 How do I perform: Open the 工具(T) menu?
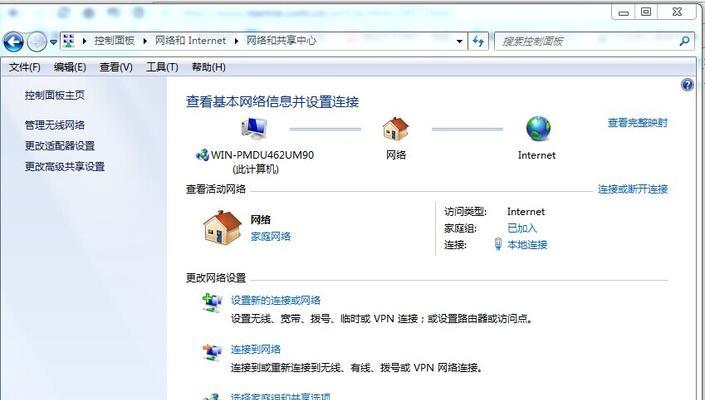point(162,67)
